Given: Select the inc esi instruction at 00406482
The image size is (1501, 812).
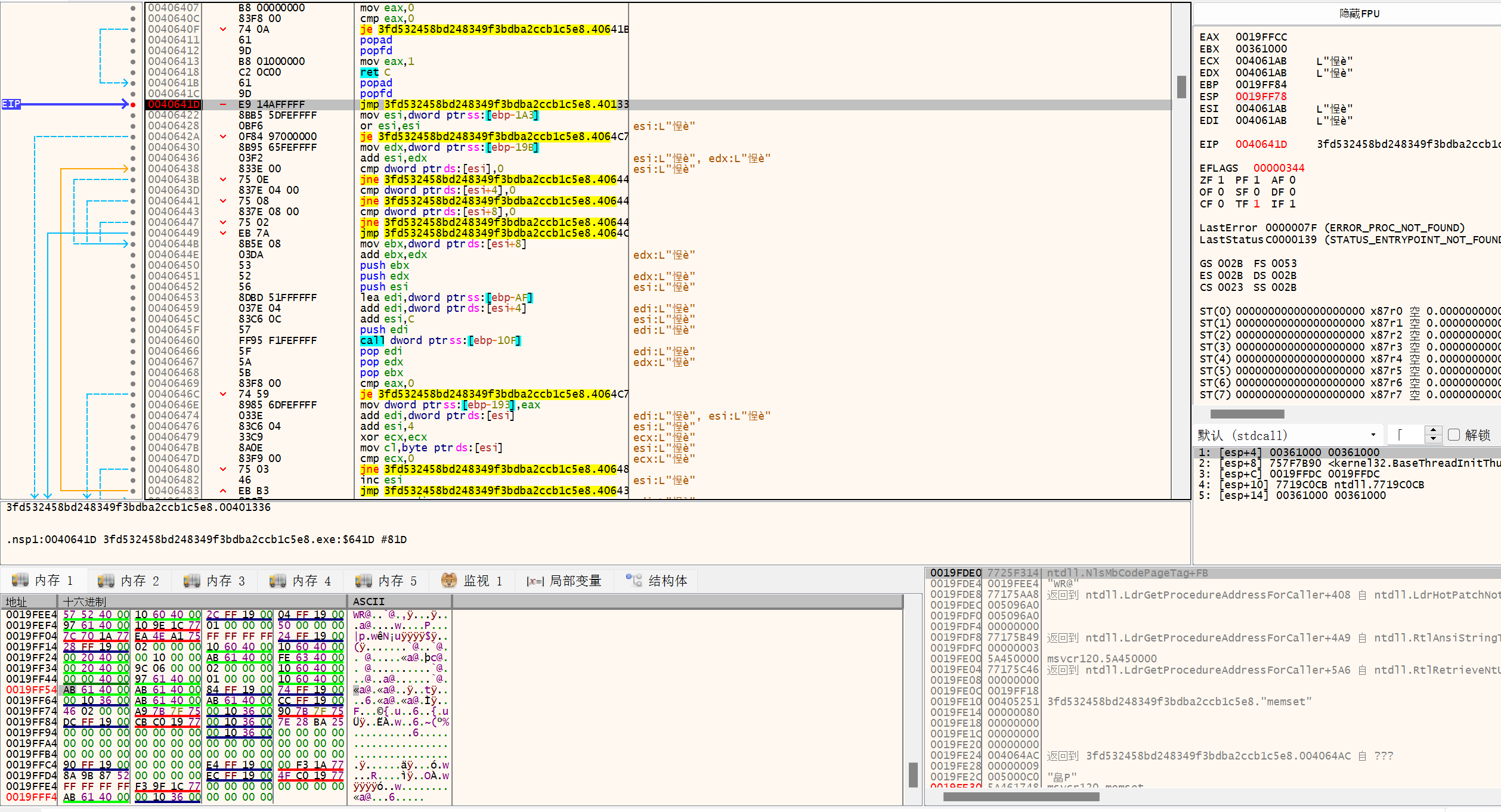Looking at the screenshot, I should click(x=380, y=481).
